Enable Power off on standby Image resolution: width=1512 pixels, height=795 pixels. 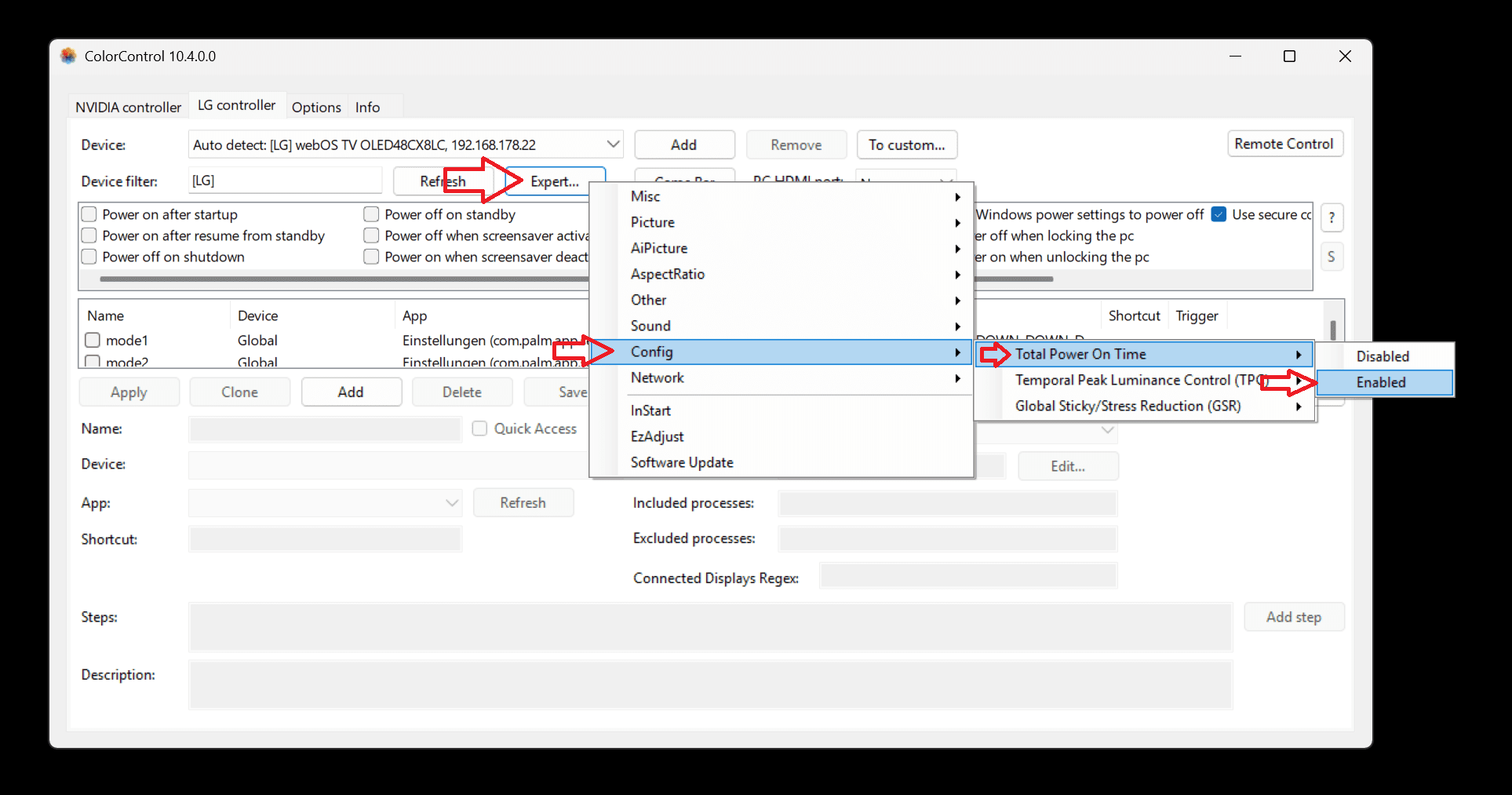[371, 214]
